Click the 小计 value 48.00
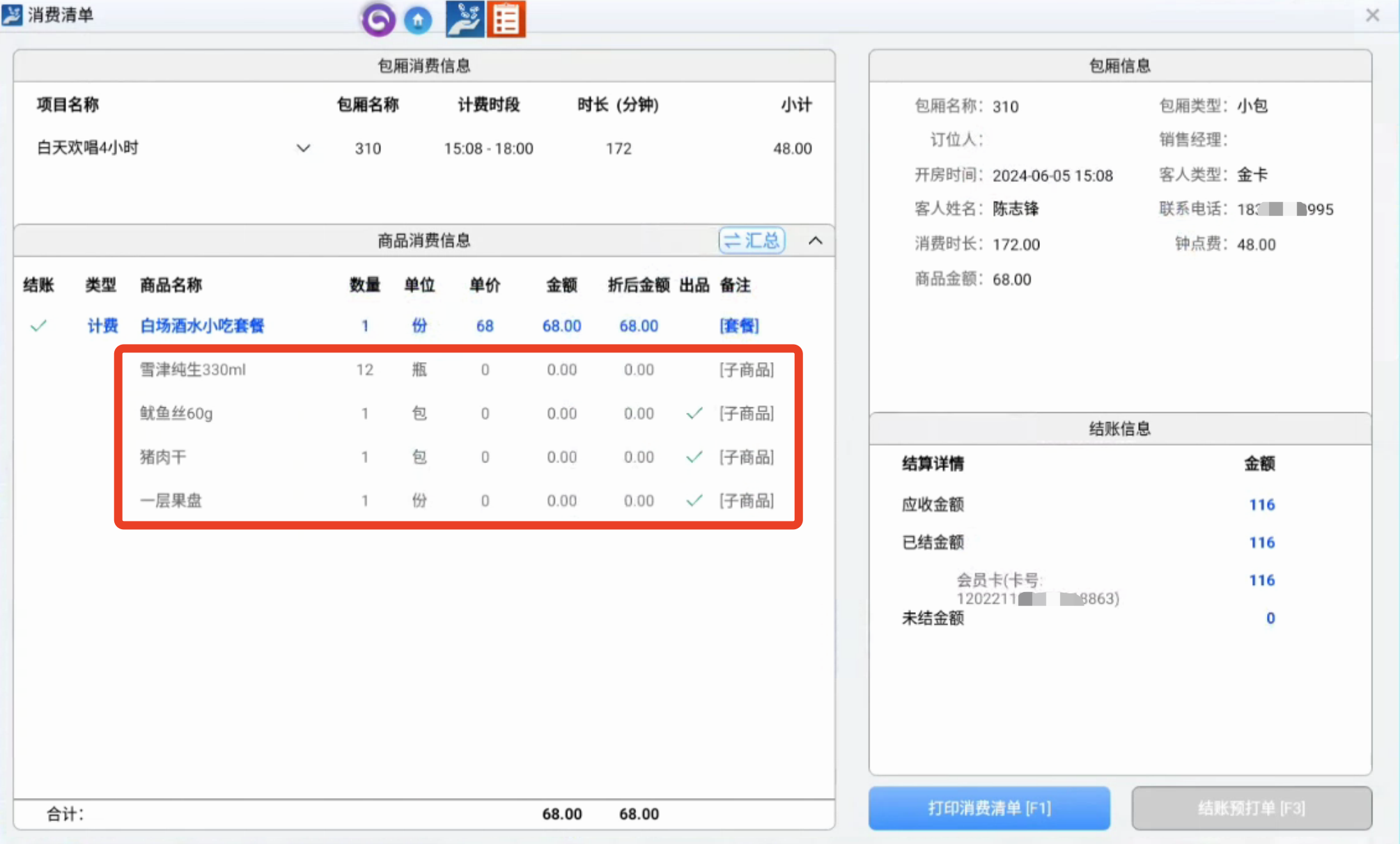Image resolution: width=1400 pixels, height=844 pixels. 792,148
